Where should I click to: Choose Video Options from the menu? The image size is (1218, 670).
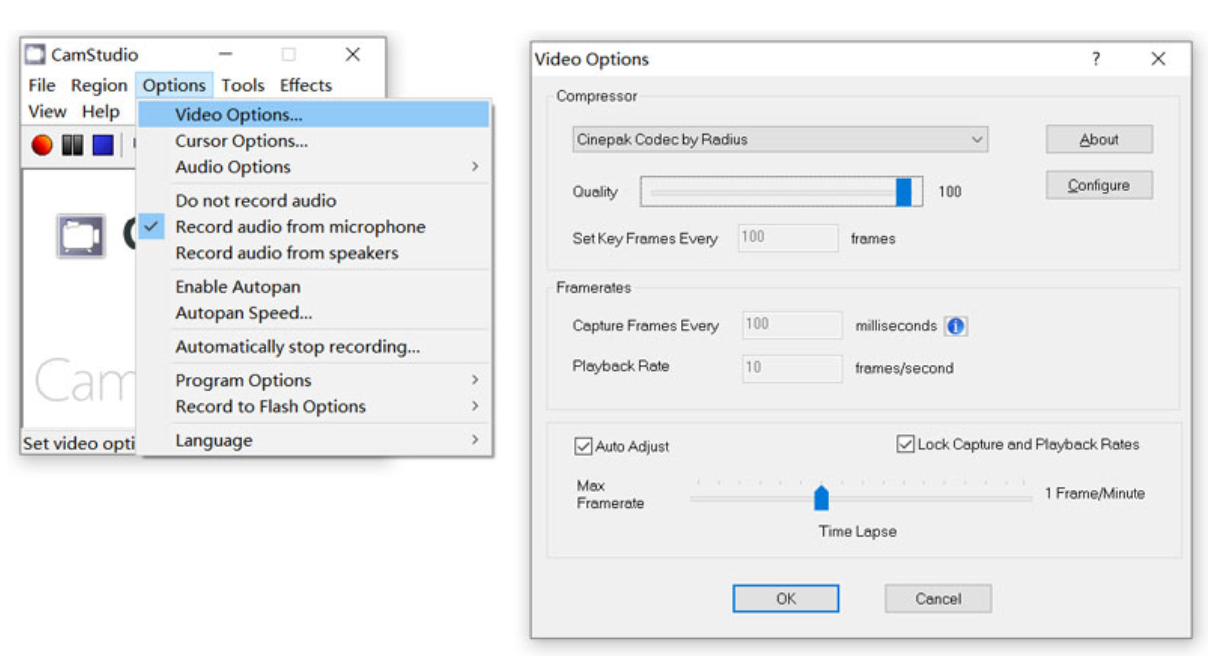coord(238,115)
